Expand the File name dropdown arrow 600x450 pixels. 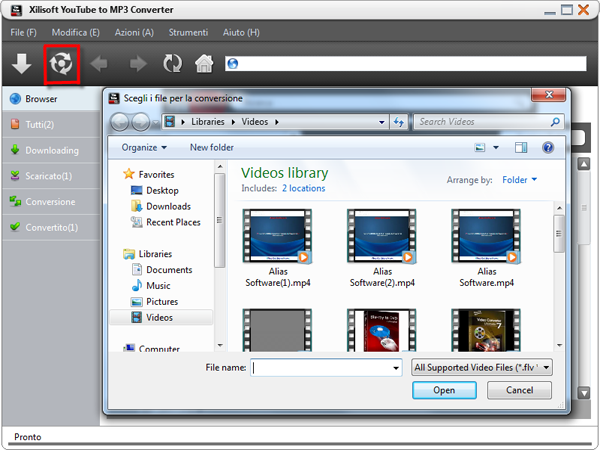[x=396, y=368]
